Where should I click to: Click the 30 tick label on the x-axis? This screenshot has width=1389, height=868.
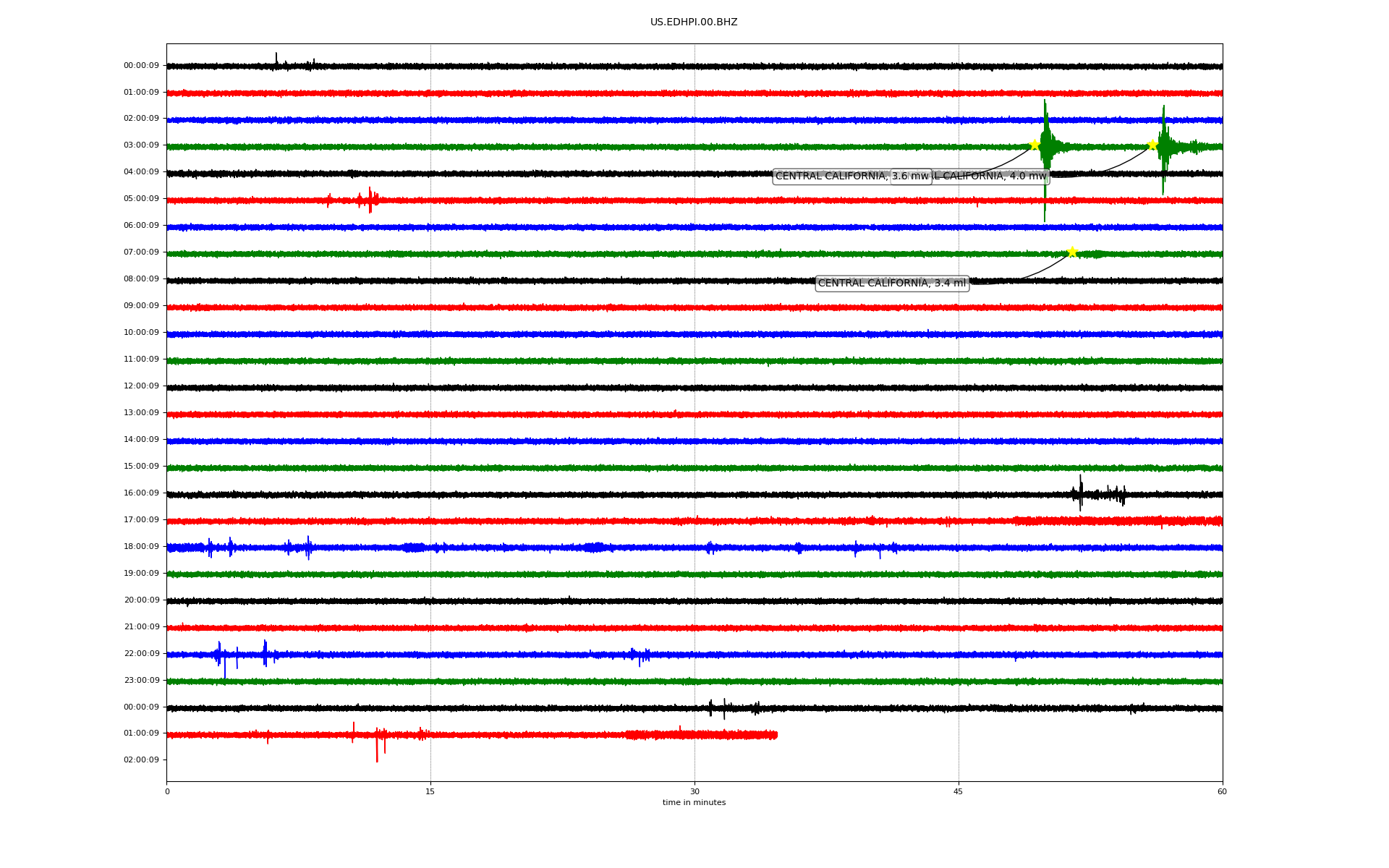(x=694, y=791)
